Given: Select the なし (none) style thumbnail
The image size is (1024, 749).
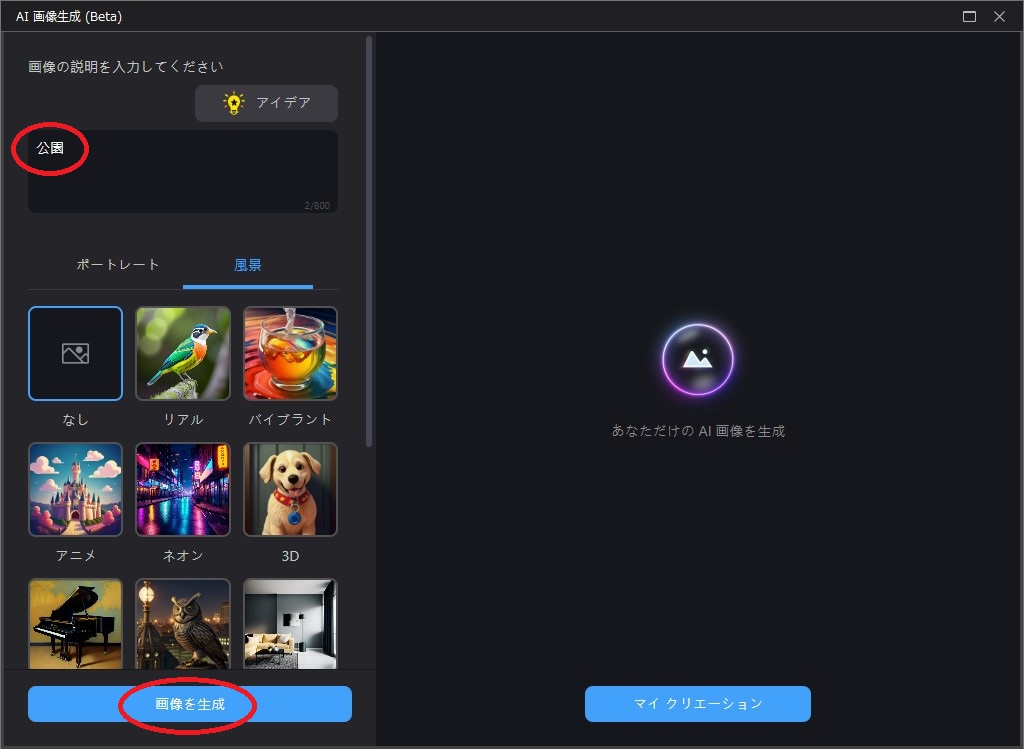Looking at the screenshot, I should point(76,353).
